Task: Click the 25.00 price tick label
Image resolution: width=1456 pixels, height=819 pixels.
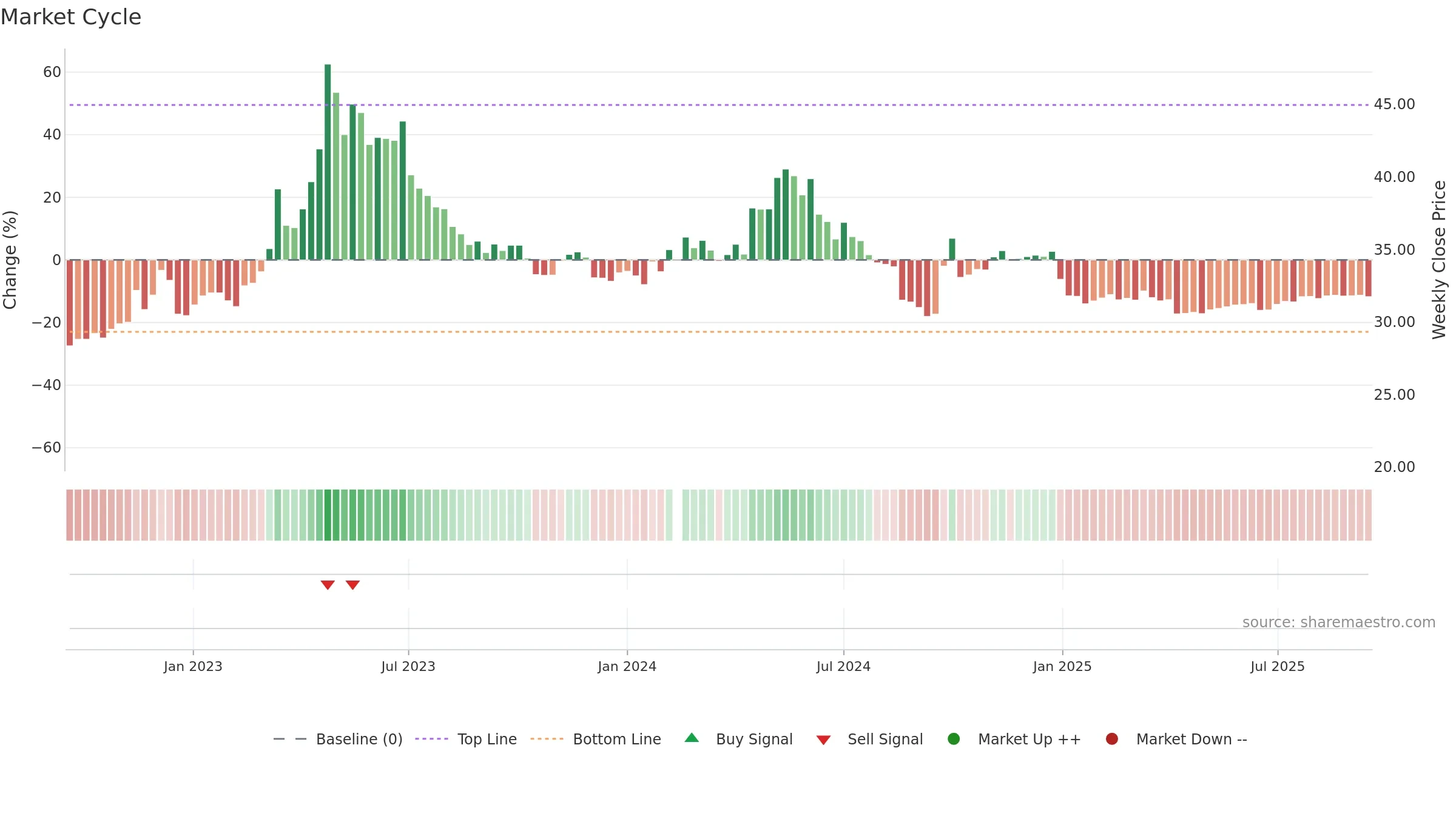Action: coord(1394,394)
